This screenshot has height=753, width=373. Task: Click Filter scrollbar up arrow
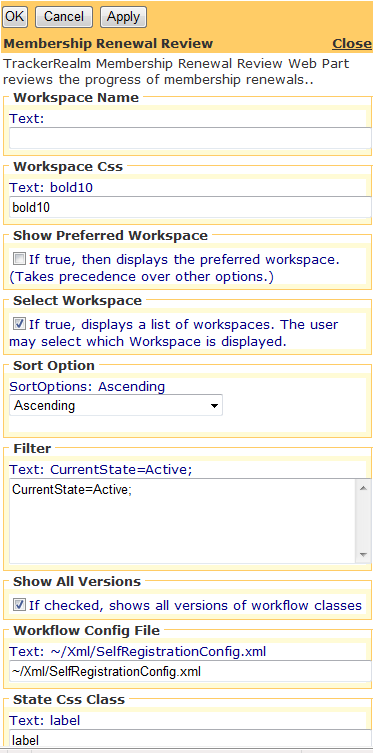(362, 487)
